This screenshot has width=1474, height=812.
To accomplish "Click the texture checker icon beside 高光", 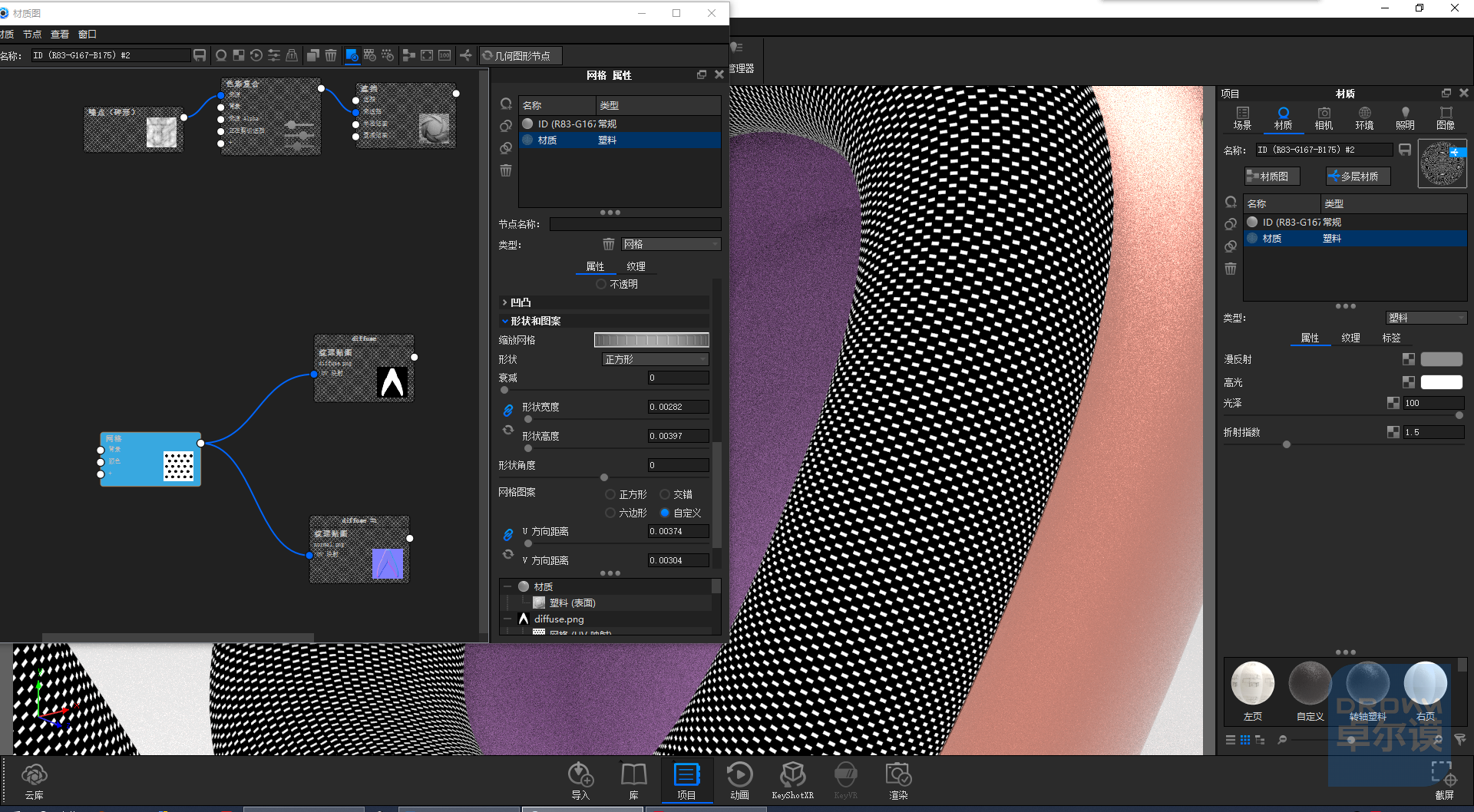I will click(x=1409, y=382).
